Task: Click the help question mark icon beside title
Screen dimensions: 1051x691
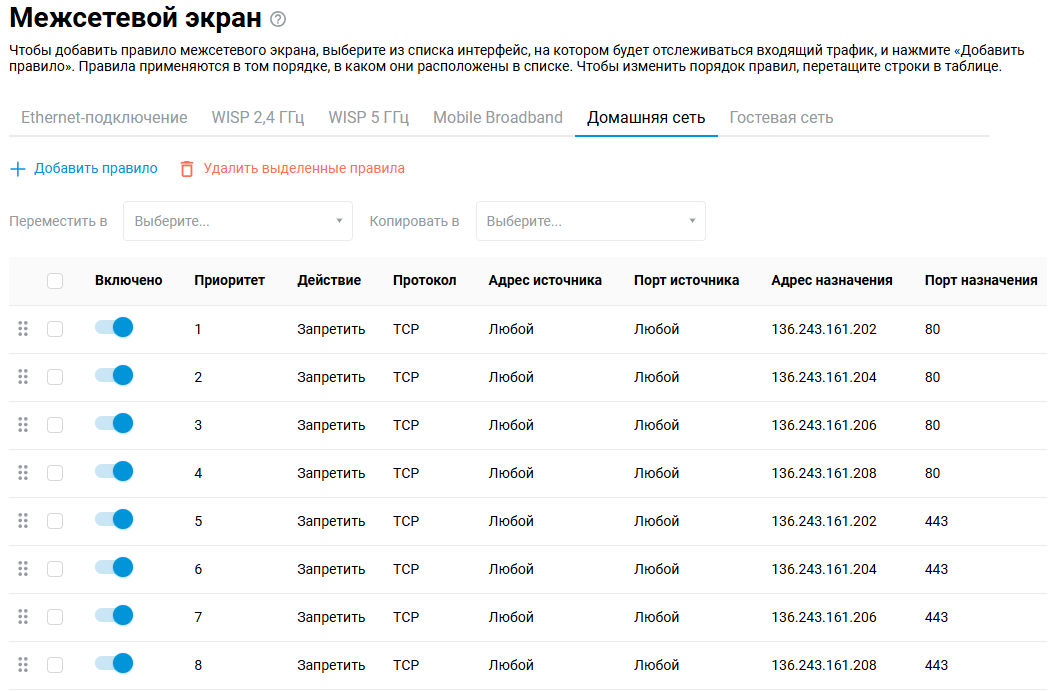Action: coord(278,19)
